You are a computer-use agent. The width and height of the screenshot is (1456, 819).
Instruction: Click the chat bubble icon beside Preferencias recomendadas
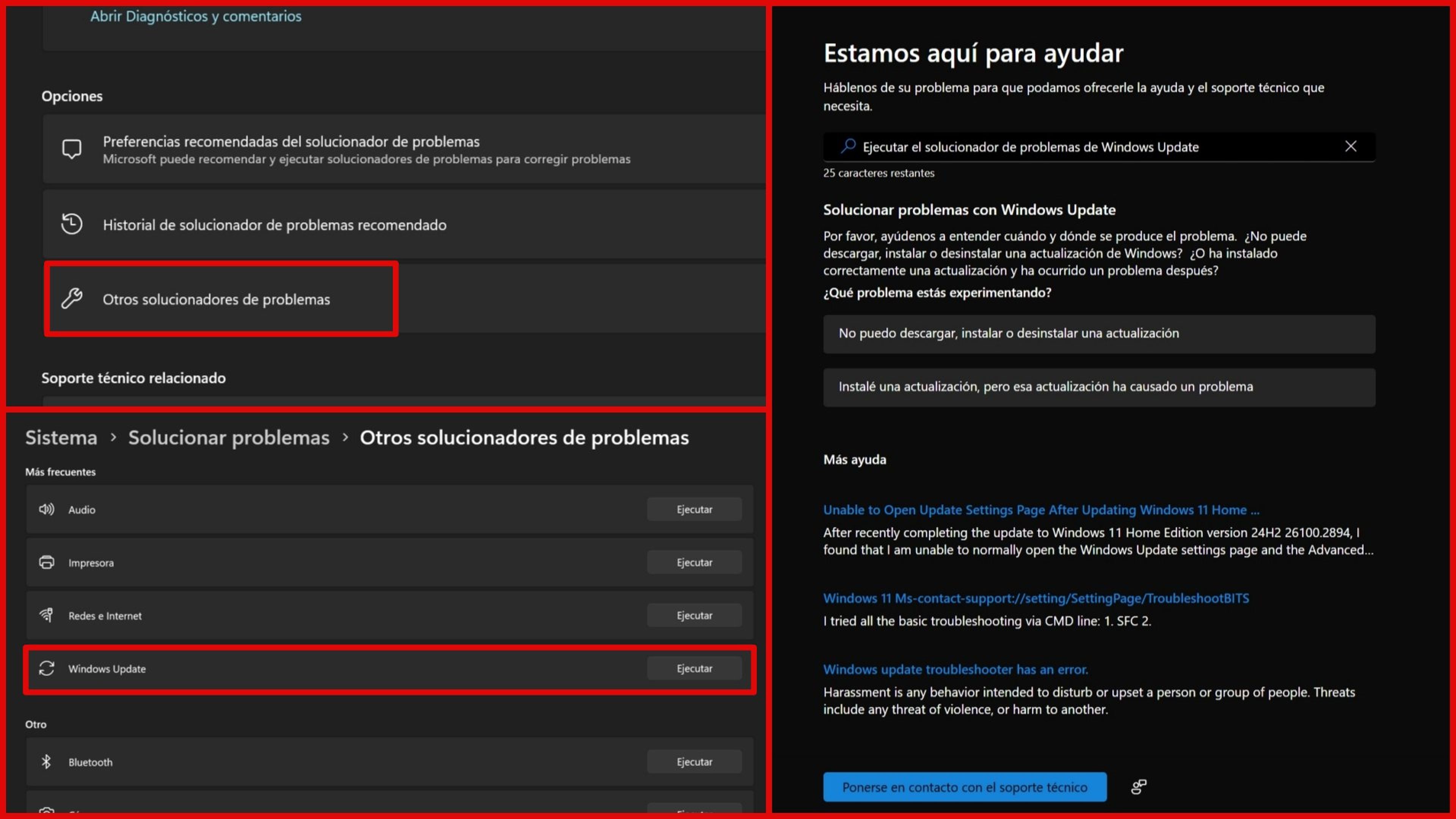click(72, 149)
